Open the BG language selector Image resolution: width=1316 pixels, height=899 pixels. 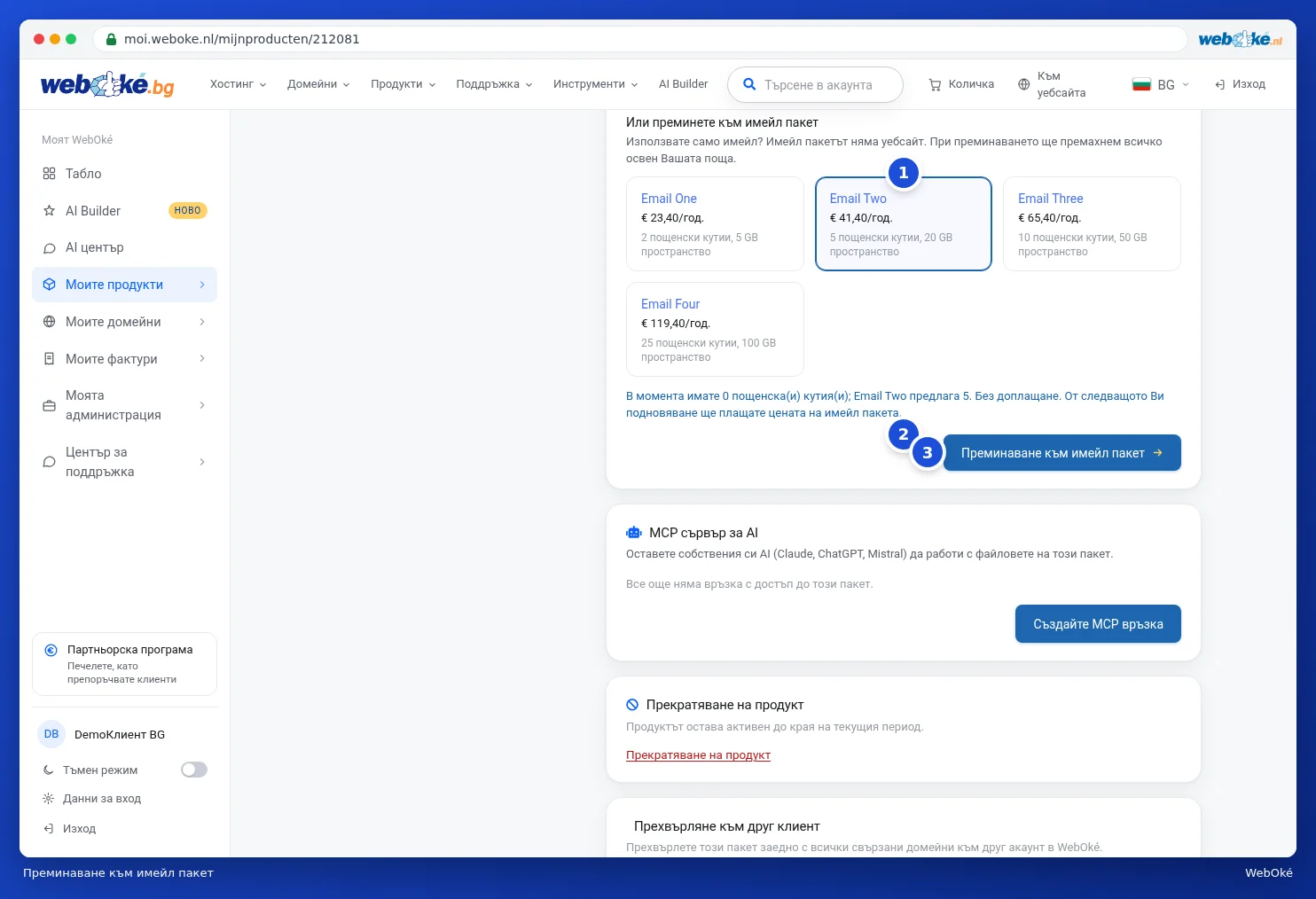(x=1161, y=84)
